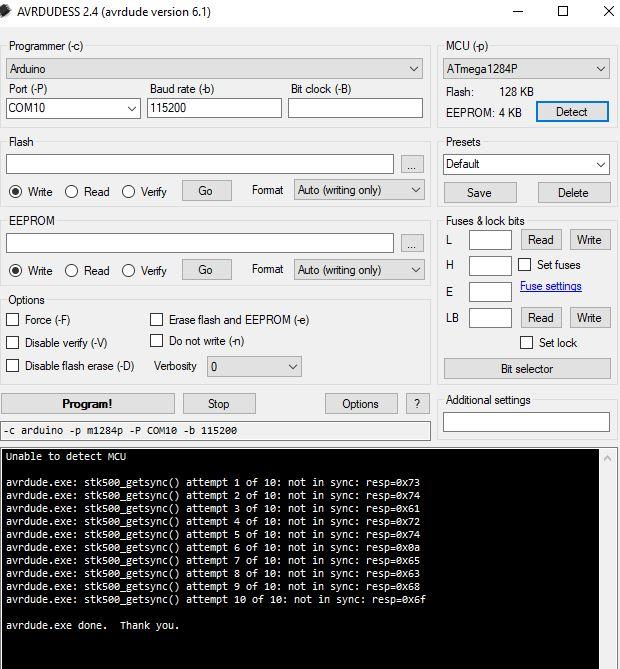Click the L fuse input field
Image resolution: width=620 pixels, height=669 pixels.
[490, 240]
